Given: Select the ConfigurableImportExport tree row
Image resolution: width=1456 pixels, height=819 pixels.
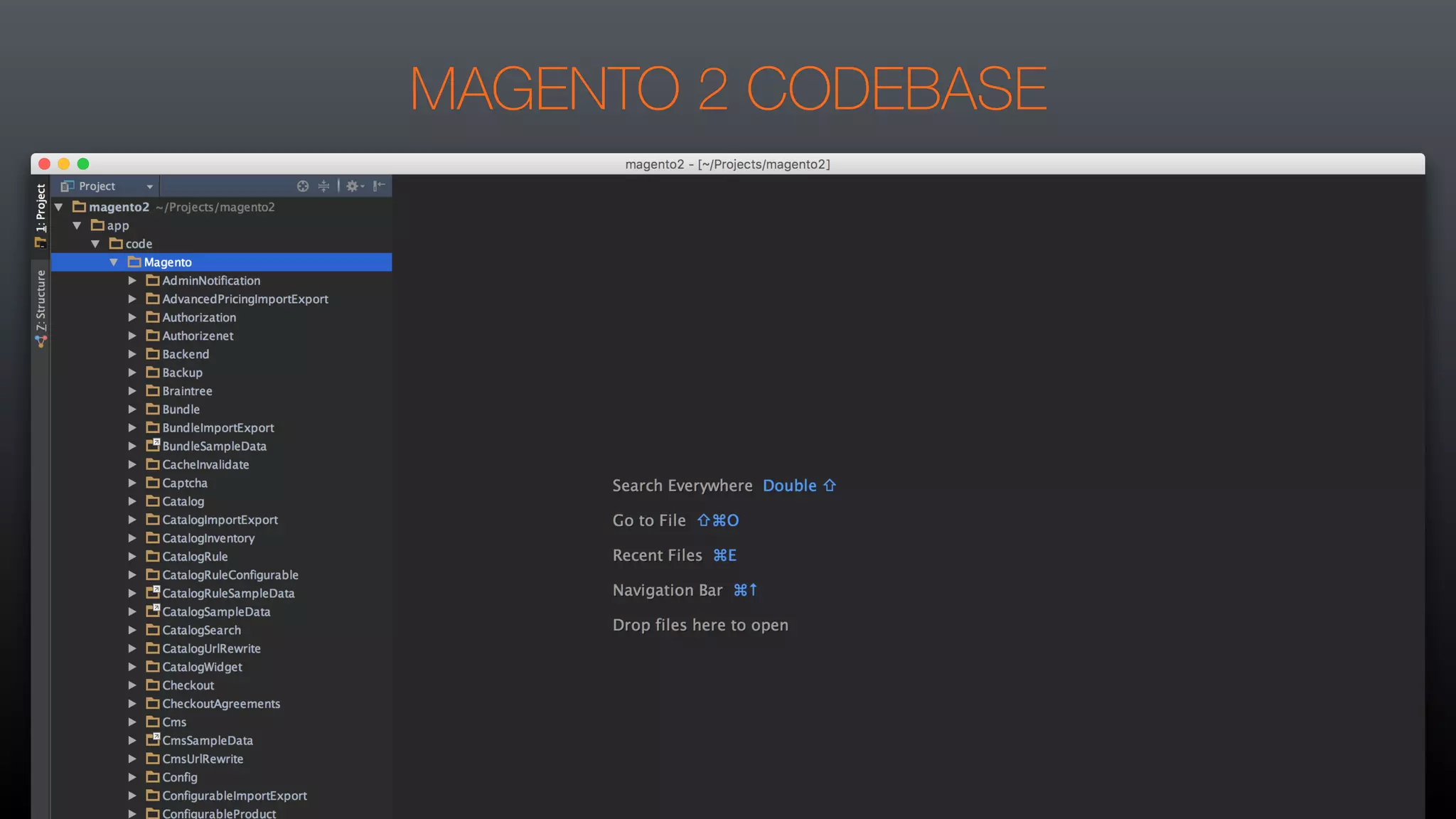Looking at the screenshot, I should pyautogui.click(x=221, y=796).
